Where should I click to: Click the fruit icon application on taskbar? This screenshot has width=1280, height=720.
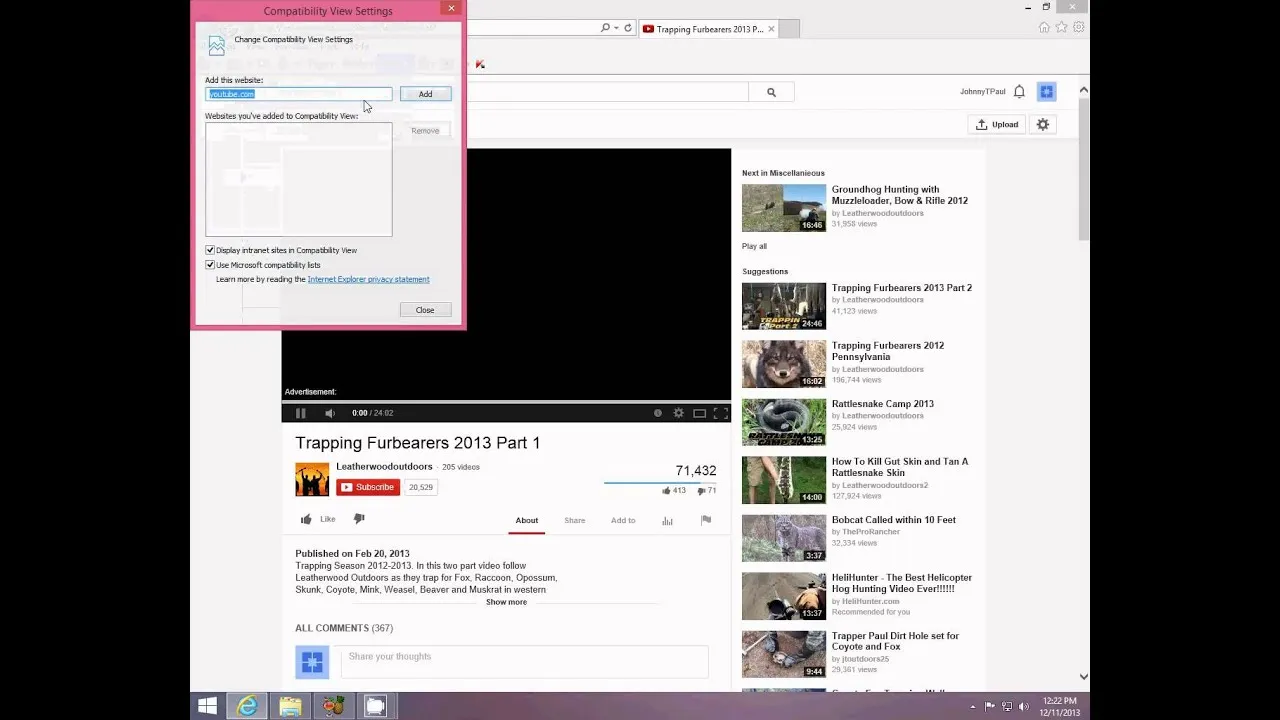[333, 706]
